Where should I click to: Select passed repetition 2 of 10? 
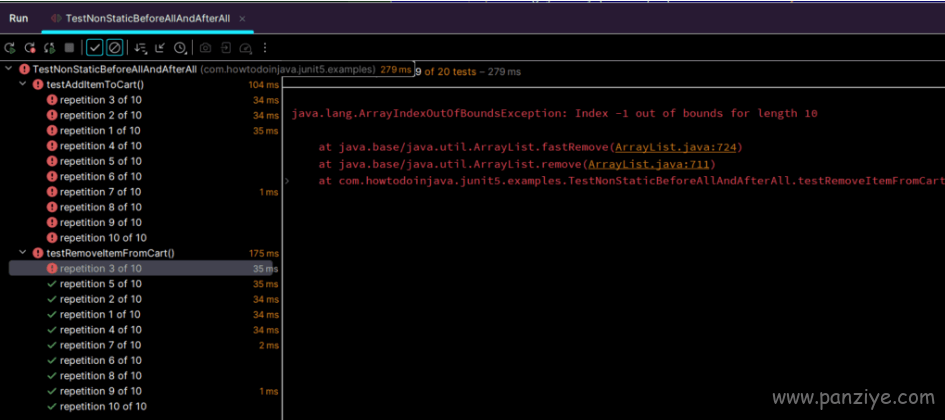[101, 299]
